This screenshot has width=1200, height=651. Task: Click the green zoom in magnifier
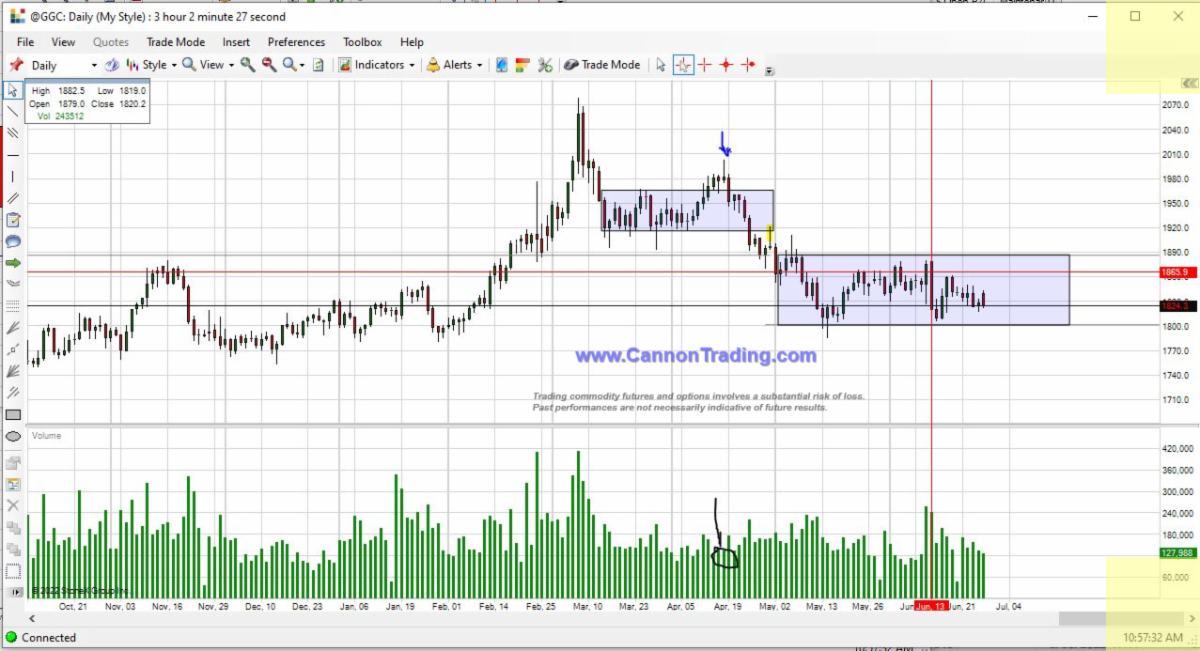pos(247,65)
